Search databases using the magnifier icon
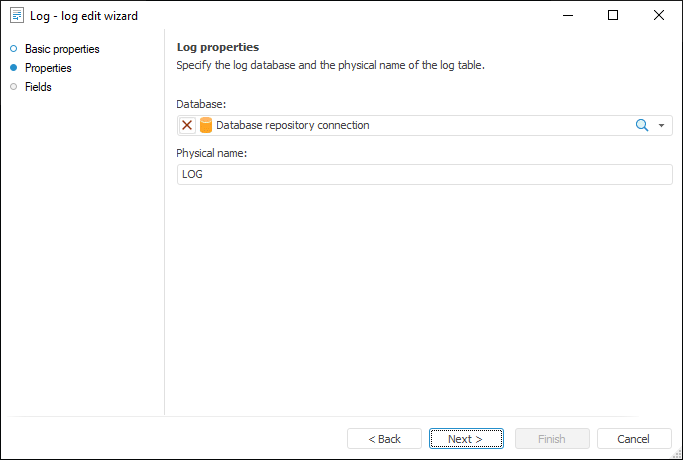Image resolution: width=683 pixels, height=460 pixels. 642,125
